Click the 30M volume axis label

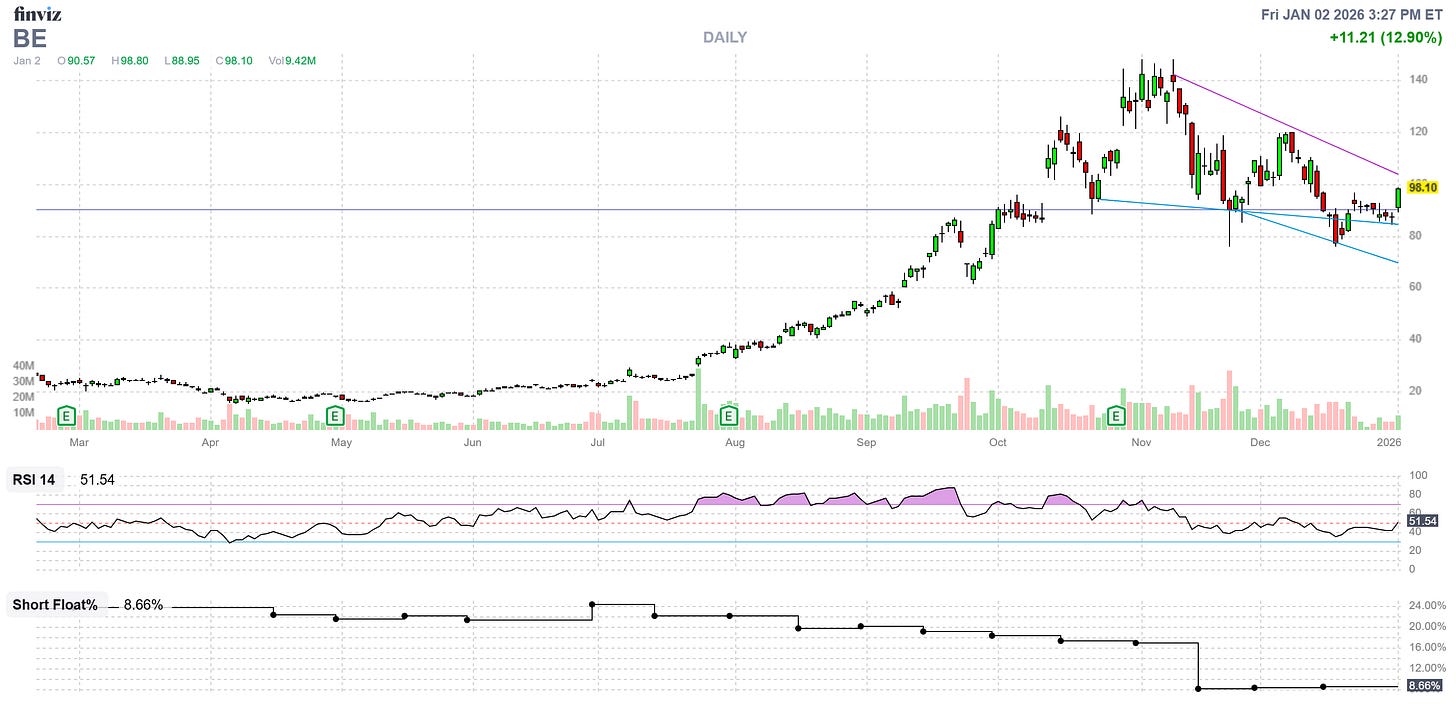(x=24, y=381)
